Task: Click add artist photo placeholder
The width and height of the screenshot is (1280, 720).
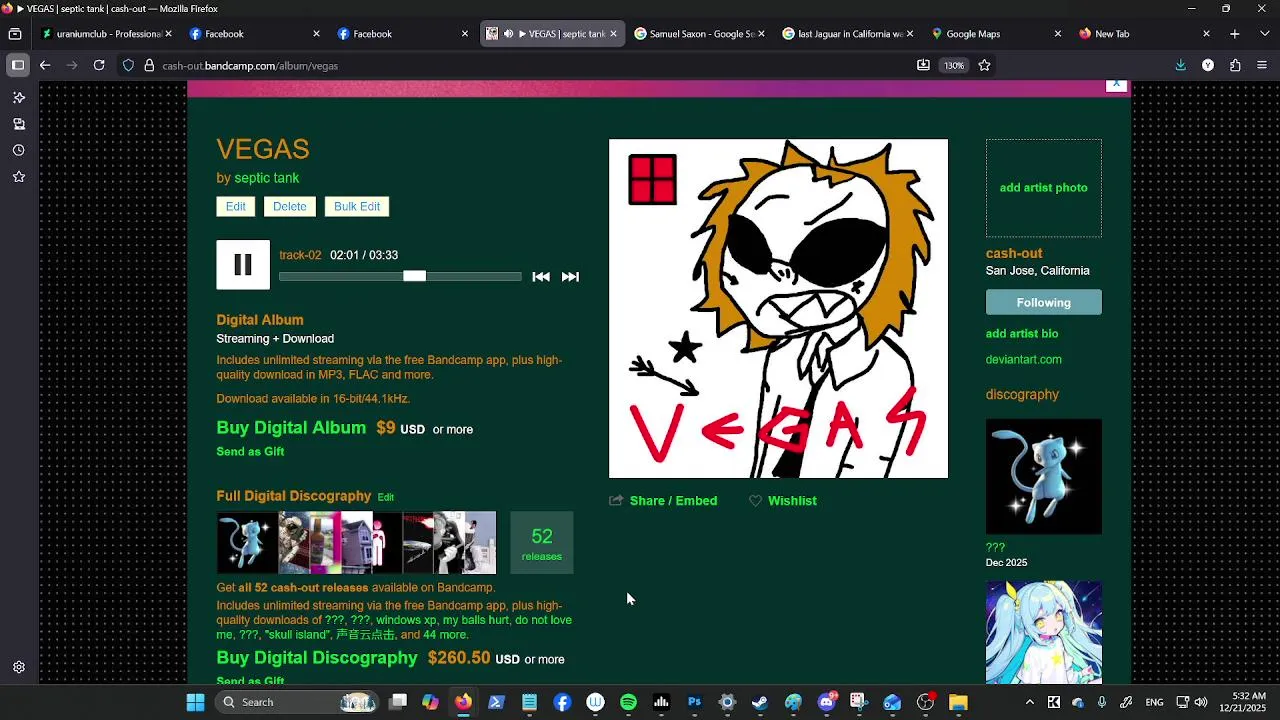Action: click(1043, 188)
